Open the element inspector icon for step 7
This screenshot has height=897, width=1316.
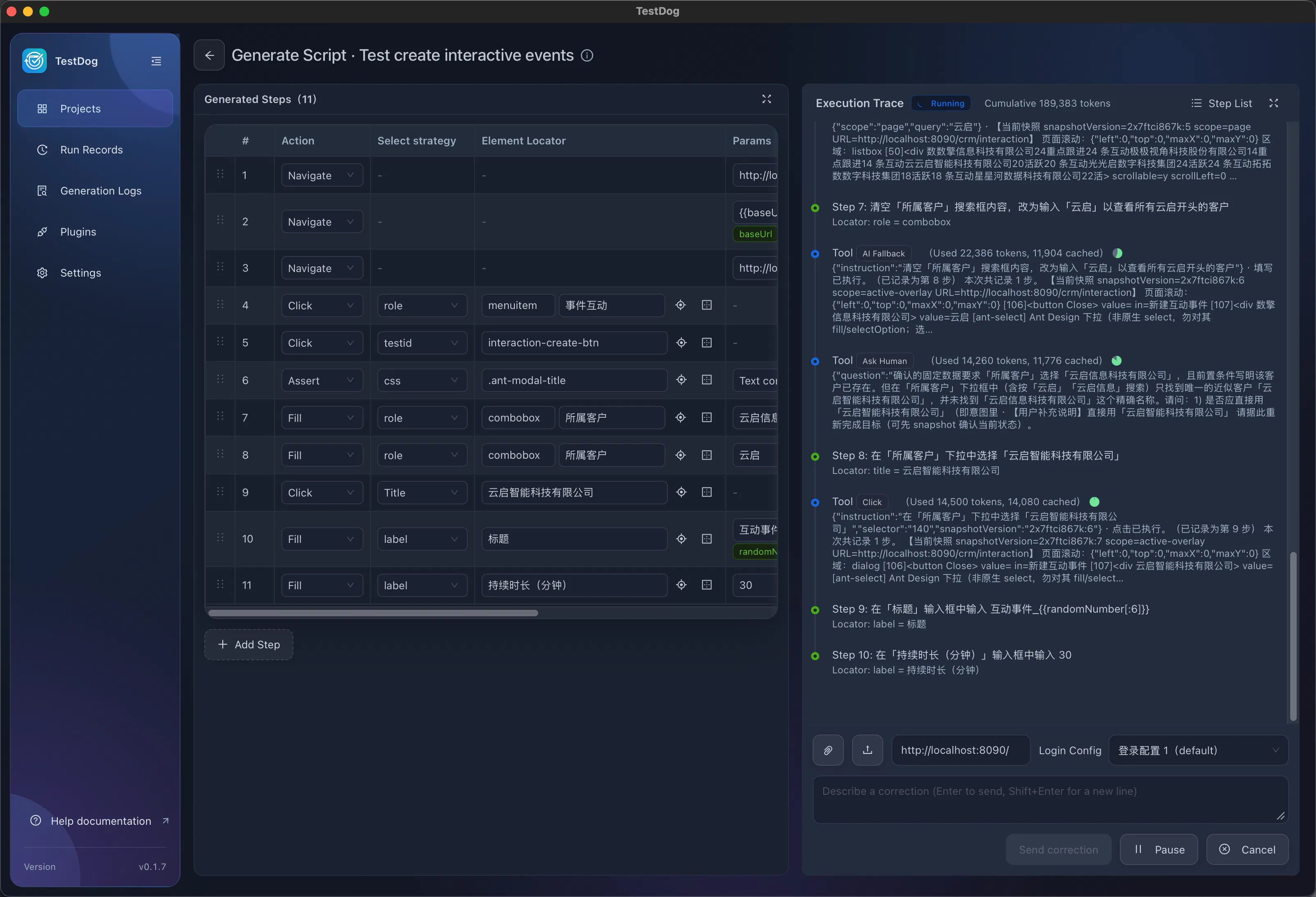(x=707, y=417)
